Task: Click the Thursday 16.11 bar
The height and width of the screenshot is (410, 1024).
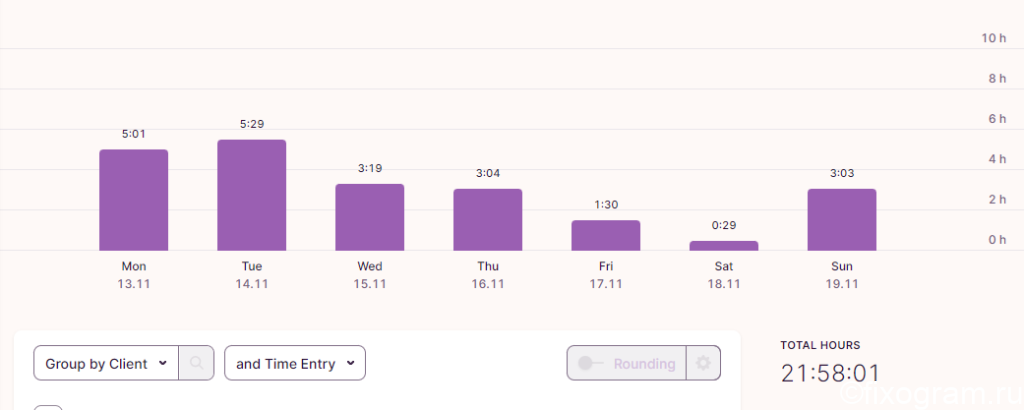Action: pos(488,220)
